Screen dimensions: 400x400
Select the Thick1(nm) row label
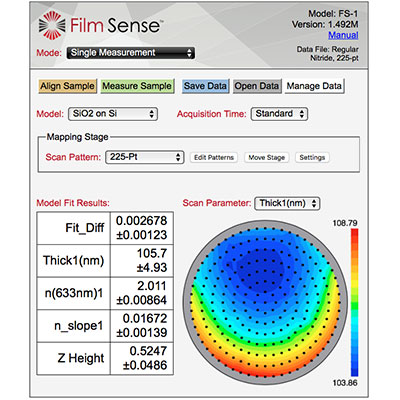click(73, 260)
